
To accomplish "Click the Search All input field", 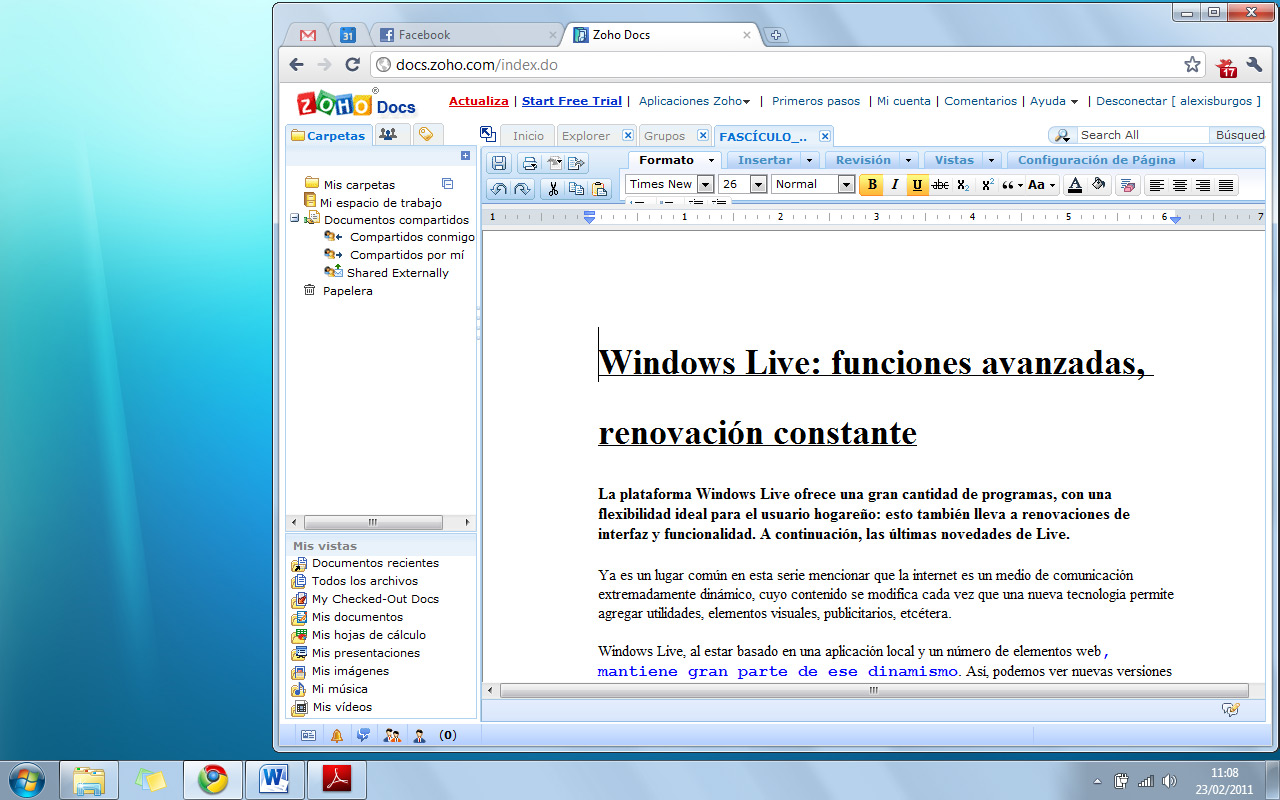I will click(x=1143, y=135).
